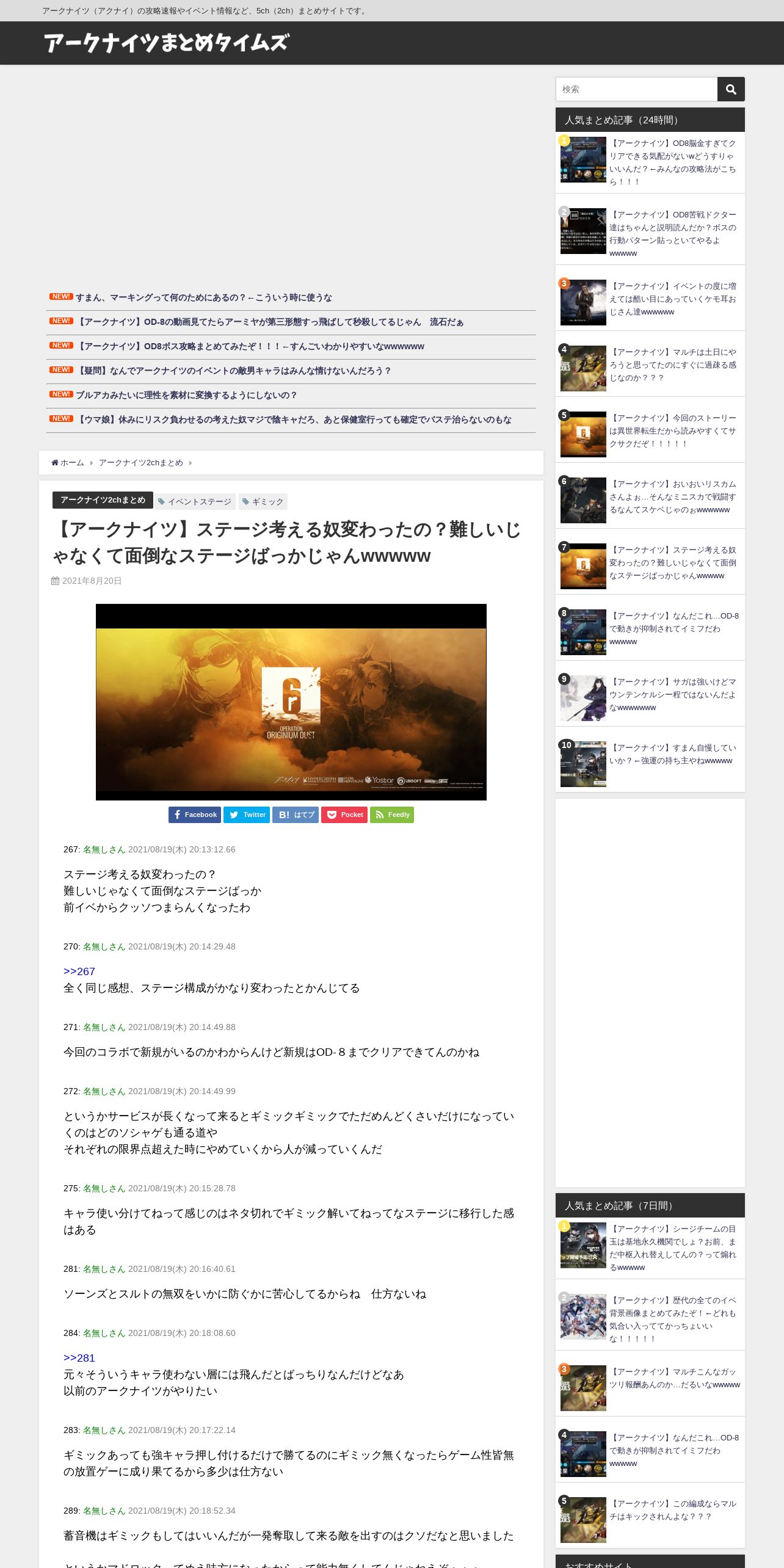Open the アークナイツ2chまとめ breadcrumb link
Viewport: 784px width, 1568px height.
tap(141, 463)
